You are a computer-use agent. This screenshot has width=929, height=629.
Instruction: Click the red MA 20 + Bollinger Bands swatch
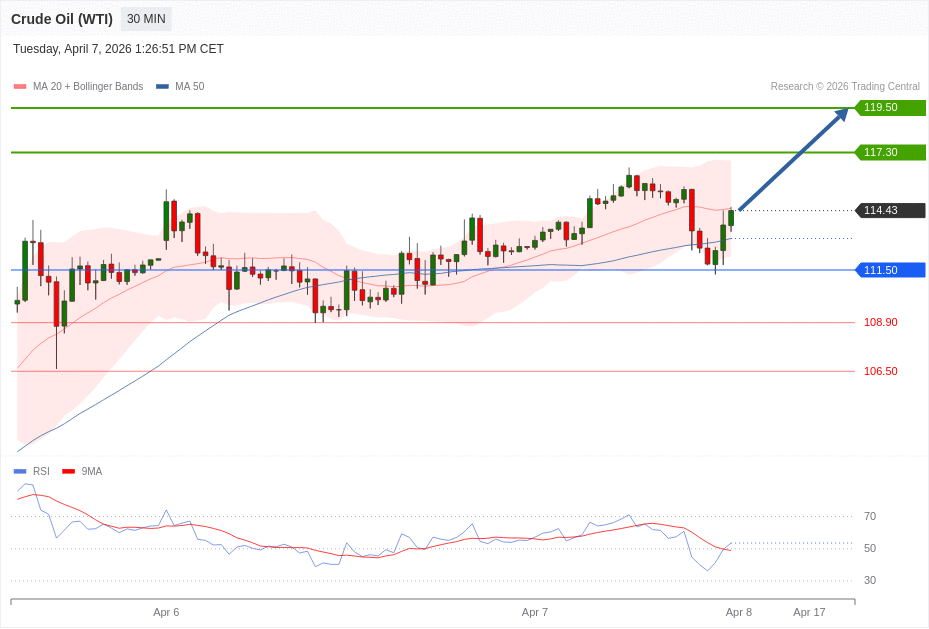(x=20, y=87)
